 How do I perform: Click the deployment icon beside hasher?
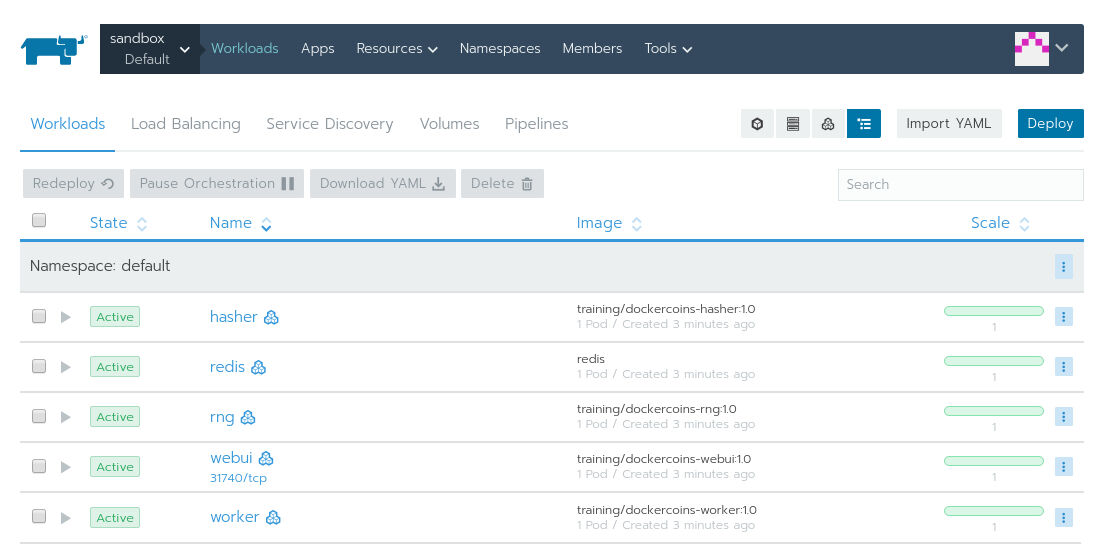point(271,318)
